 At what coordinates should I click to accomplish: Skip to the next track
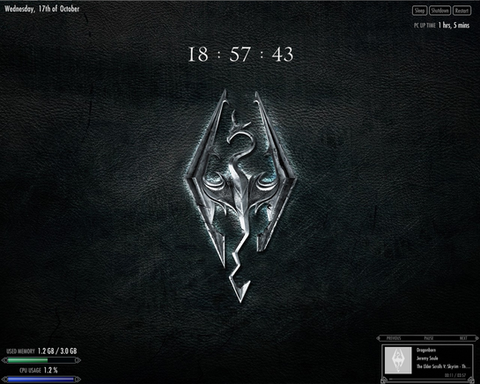[x=463, y=338]
